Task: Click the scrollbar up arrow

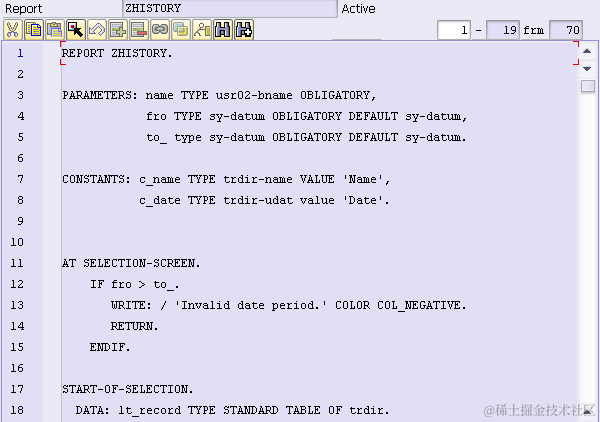Action: coord(587,51)
